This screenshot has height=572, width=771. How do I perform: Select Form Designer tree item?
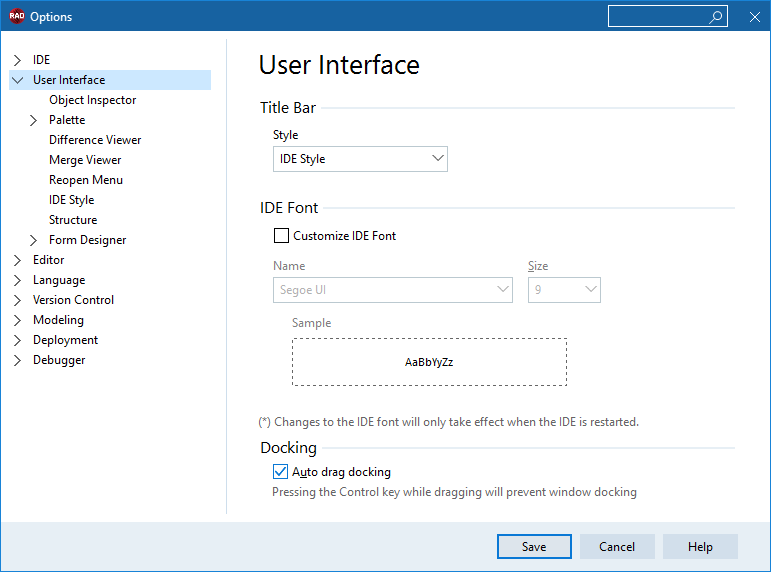click(88, 240)
